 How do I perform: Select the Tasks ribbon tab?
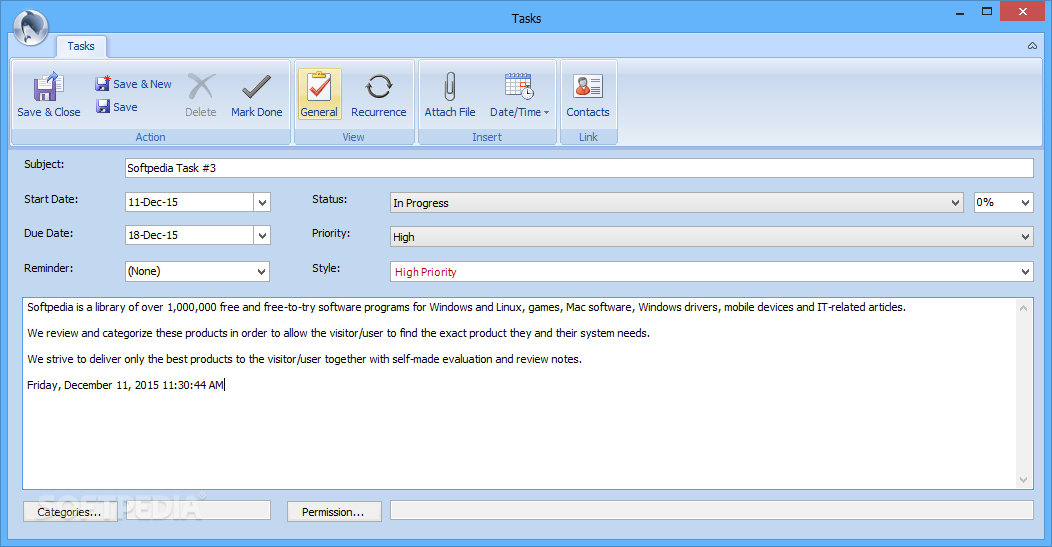pos(81,46)
